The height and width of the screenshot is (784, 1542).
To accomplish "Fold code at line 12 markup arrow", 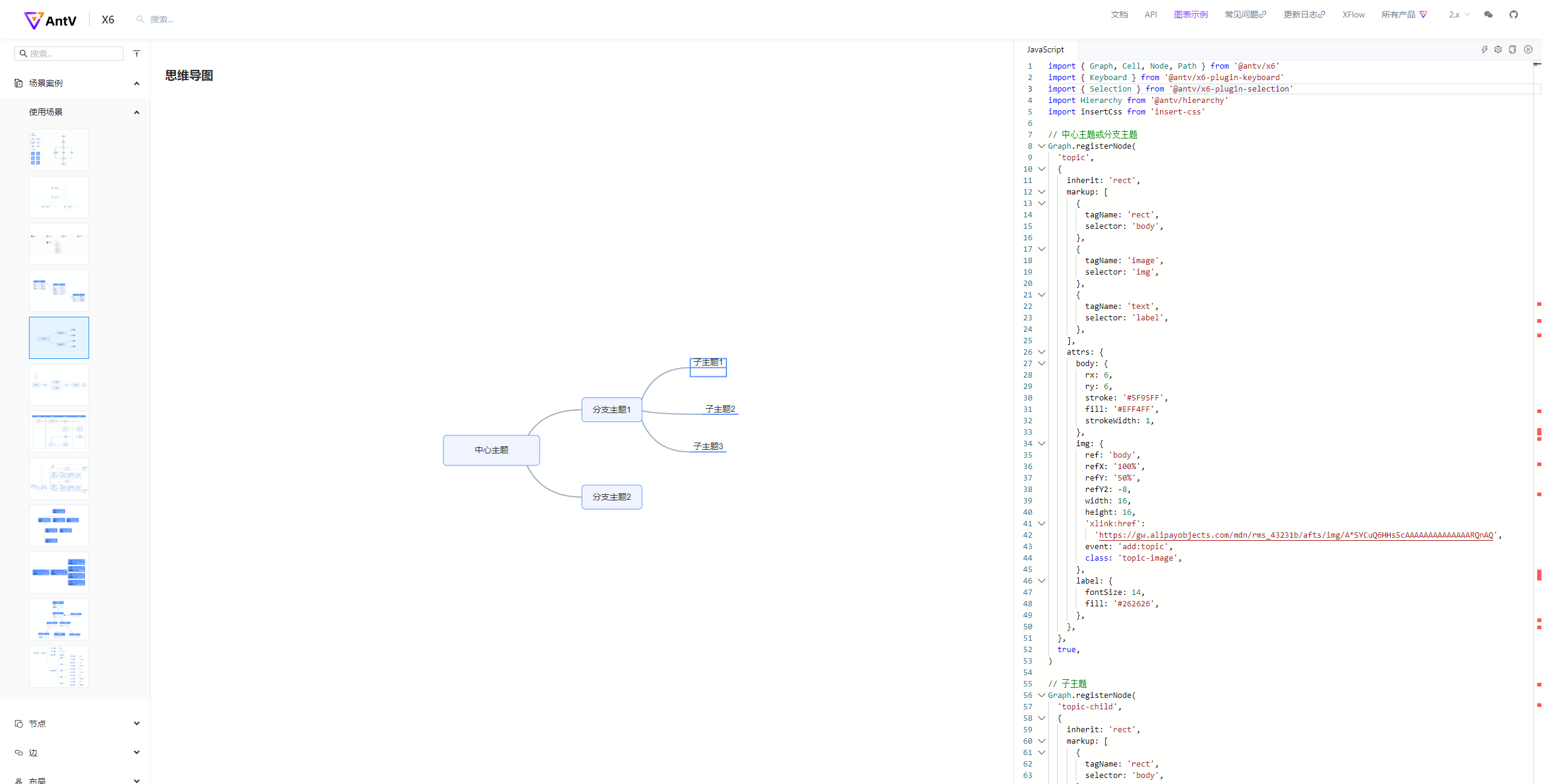I will pyautogui.click(x=1041, y=192).
